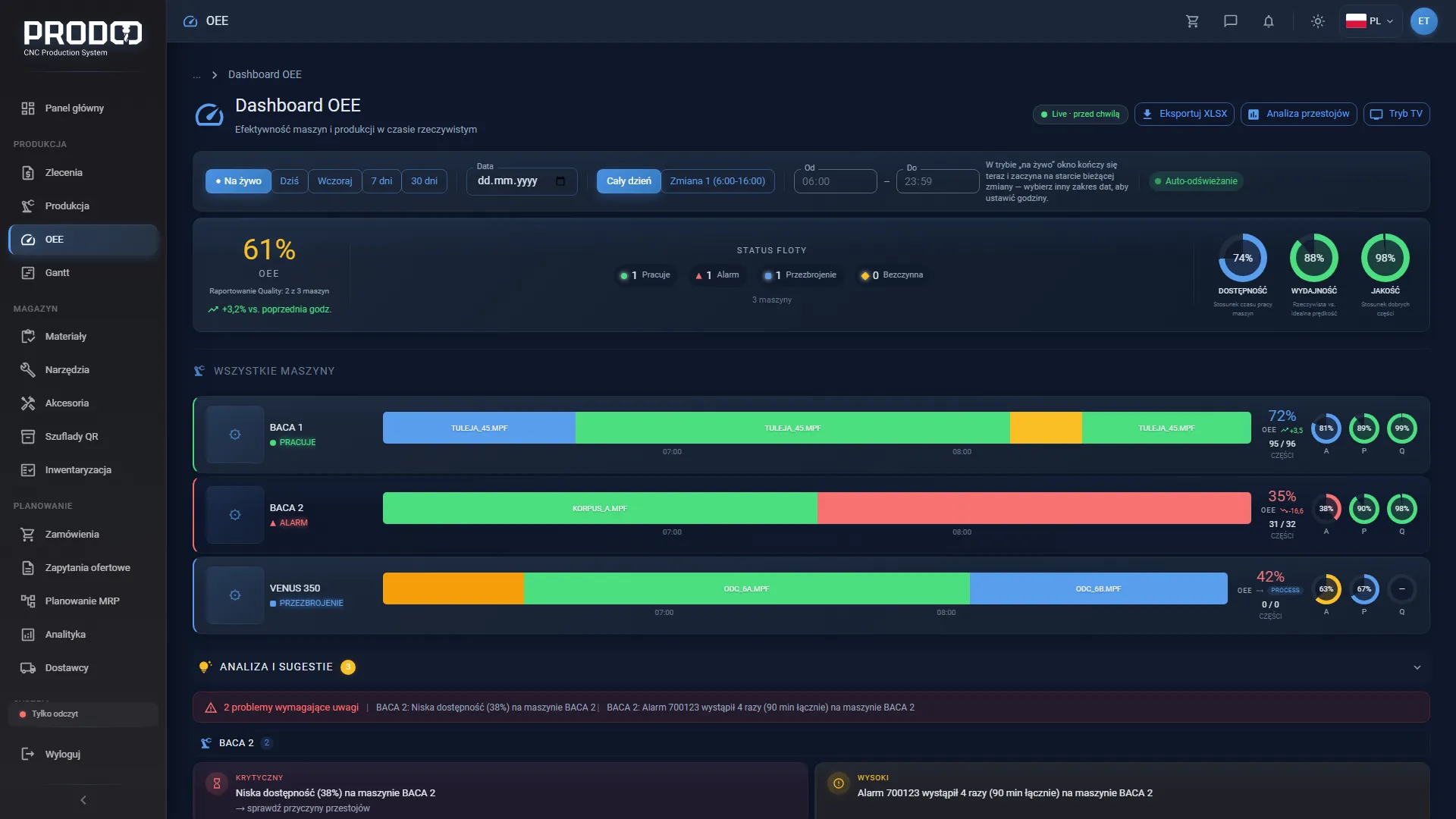Open Gantt in sidebar
Image resolution: width=1456 pixels, height=819 pixels.
[x=83, y=273]
